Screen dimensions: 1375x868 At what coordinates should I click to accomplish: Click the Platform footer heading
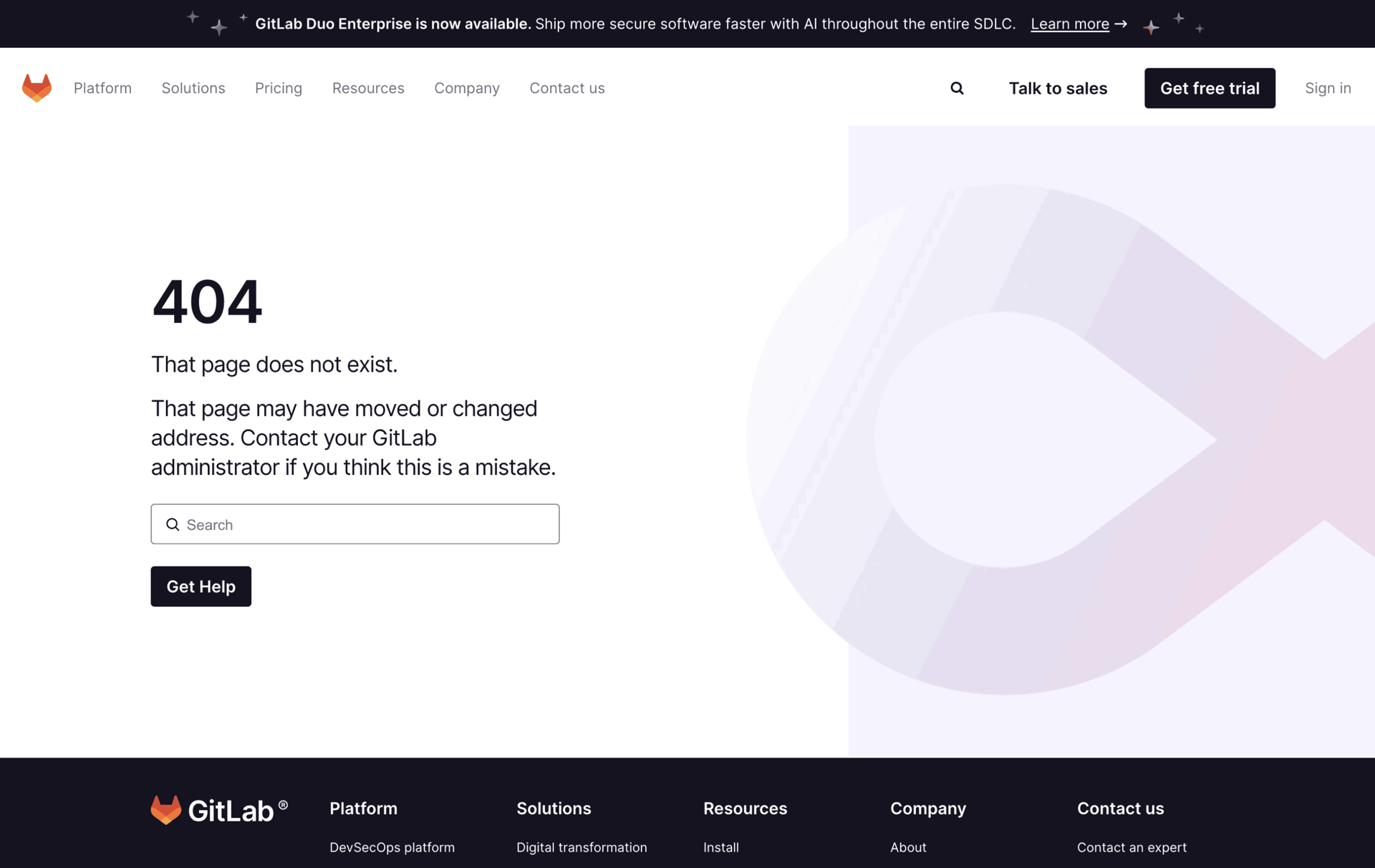click(x=363, y=809)
